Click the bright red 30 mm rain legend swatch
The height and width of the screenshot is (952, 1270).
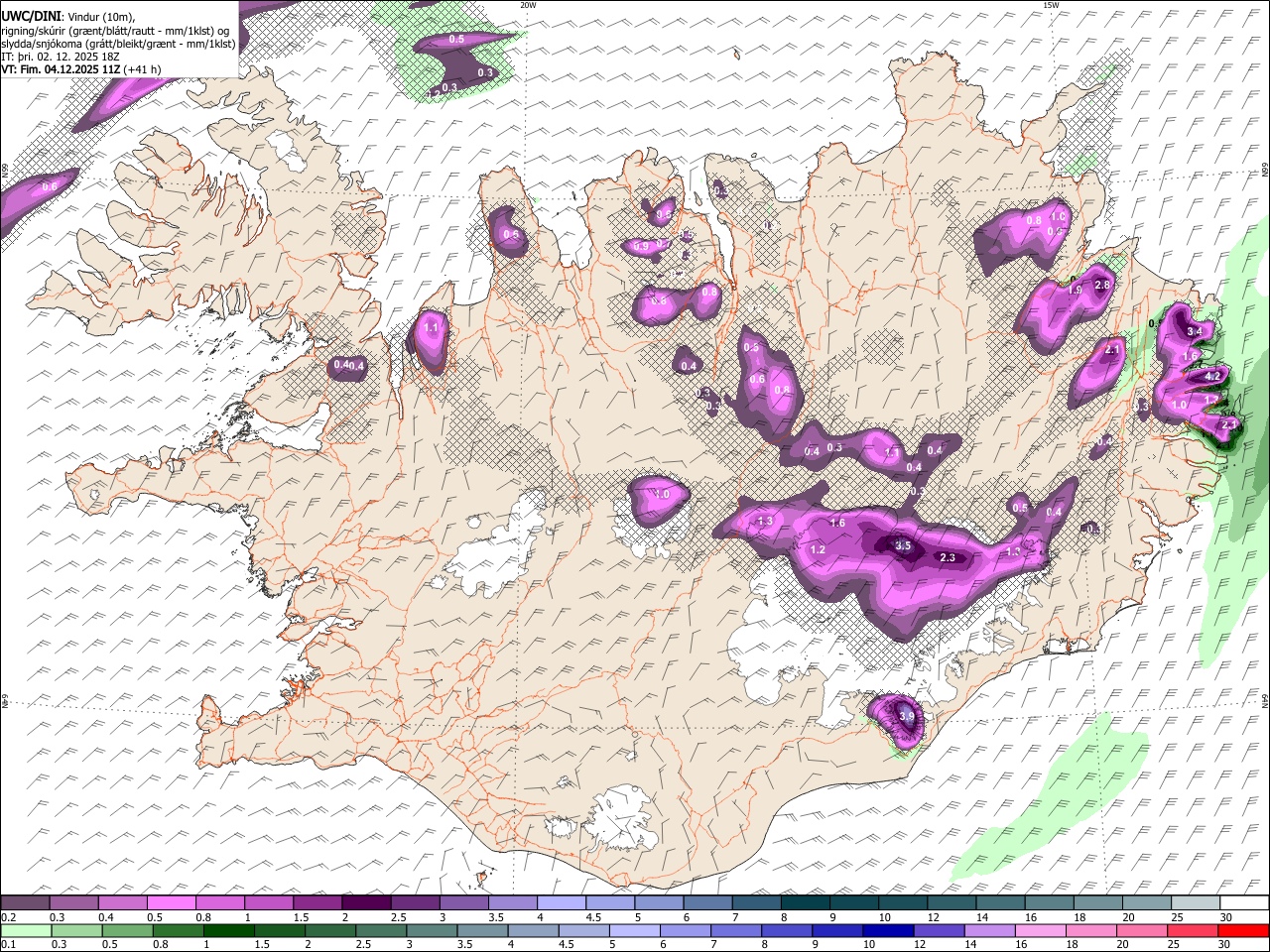1243,931
